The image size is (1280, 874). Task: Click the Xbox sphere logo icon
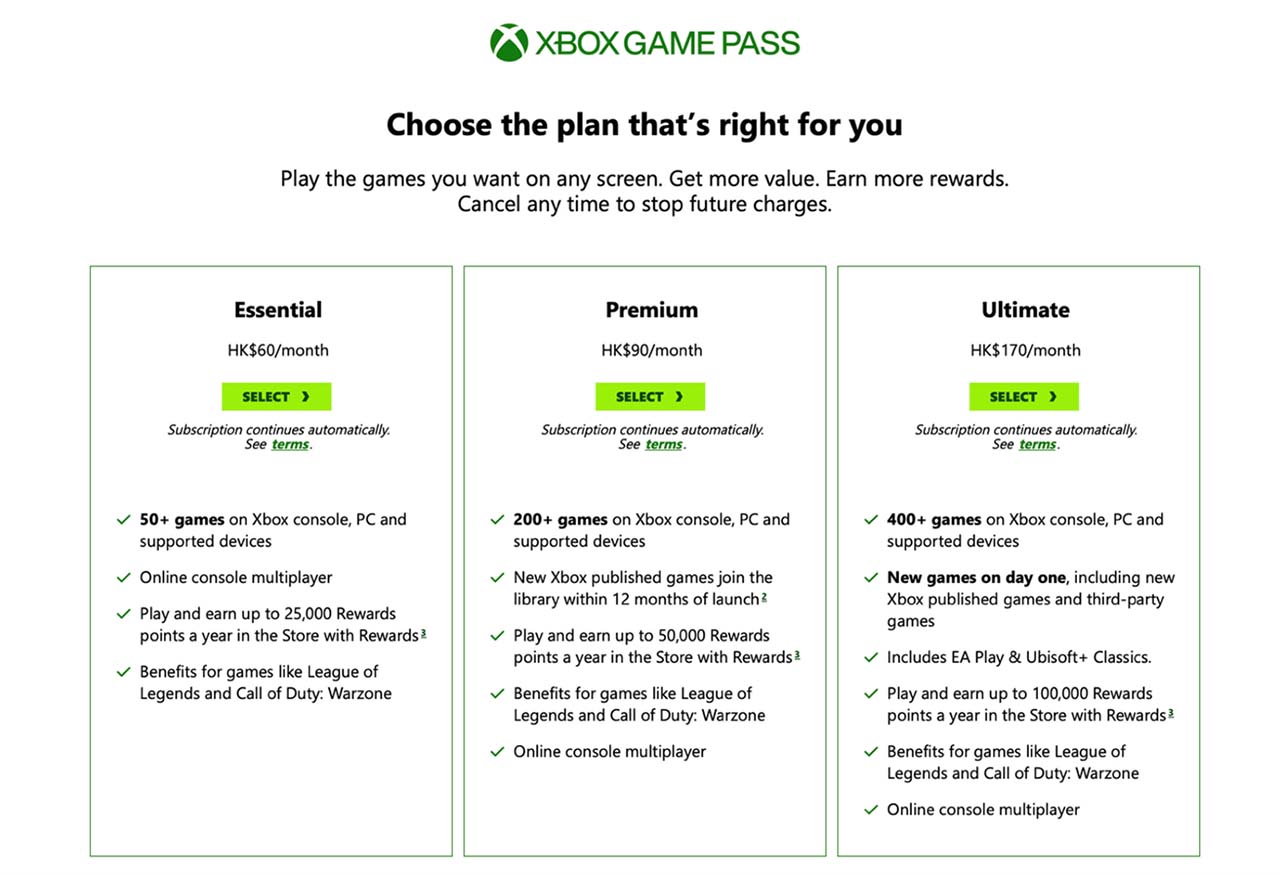[x=509, y=43]
